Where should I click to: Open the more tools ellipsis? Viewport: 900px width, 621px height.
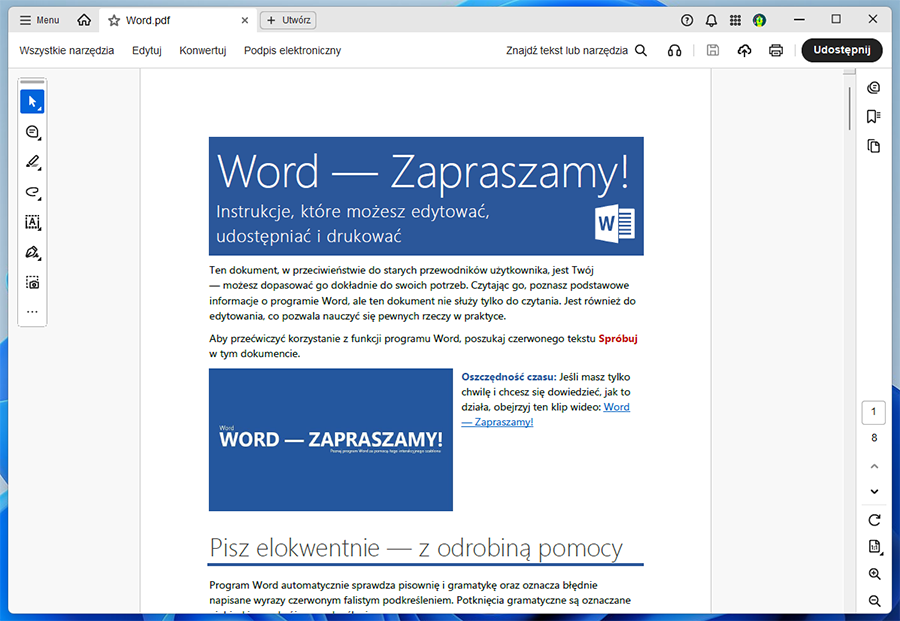coord(32,312)
